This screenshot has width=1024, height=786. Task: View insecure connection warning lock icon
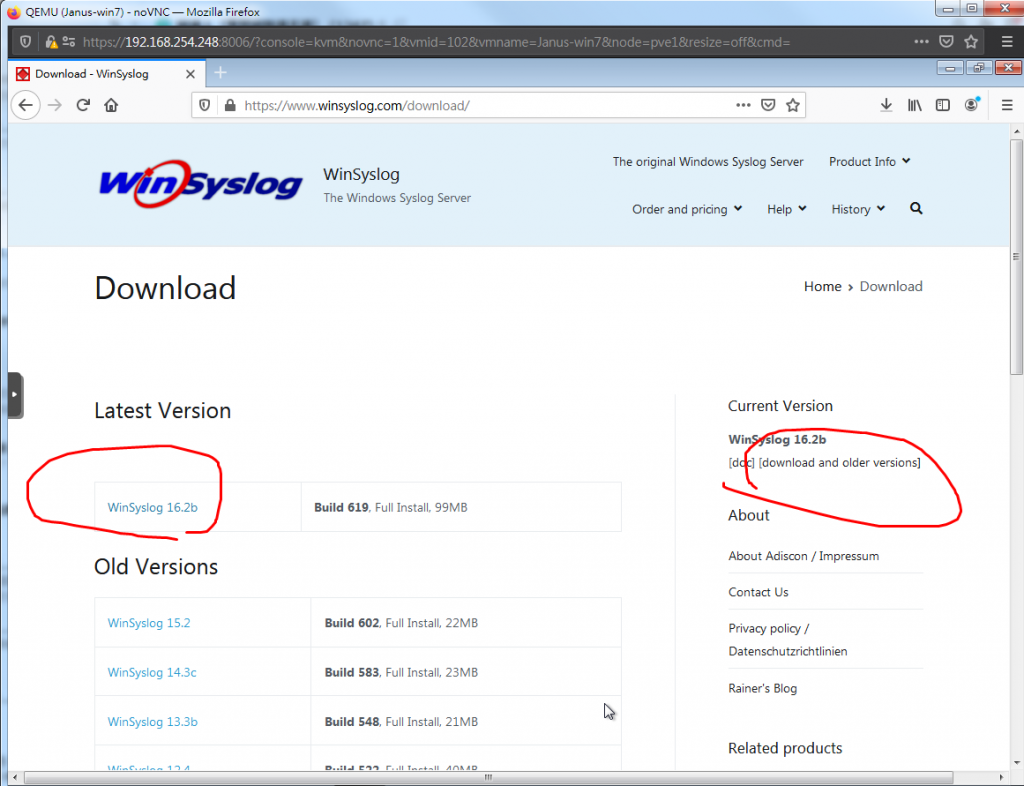click(x=51, y=42)
